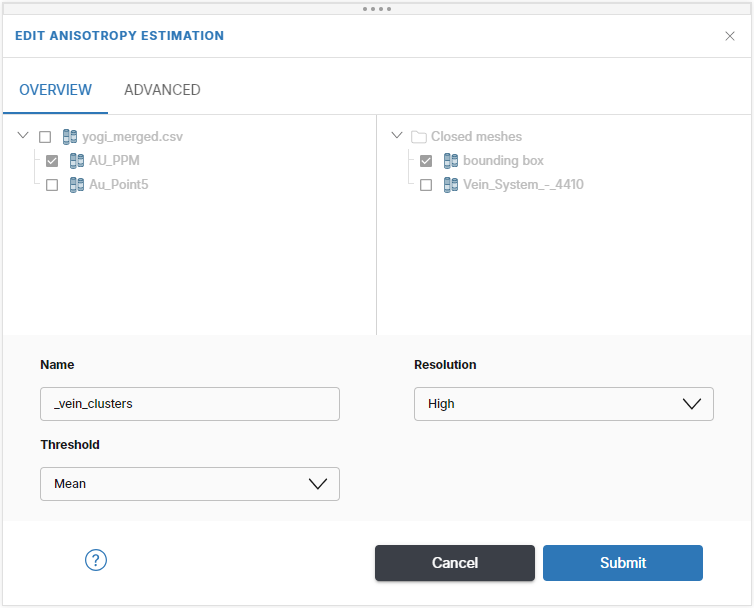Collapse the Closed meshes folder

click(x=397, y=135)
